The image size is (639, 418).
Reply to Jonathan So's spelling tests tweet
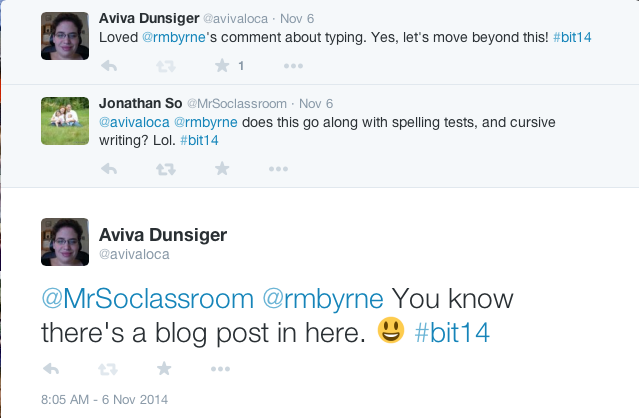point(109,169)
